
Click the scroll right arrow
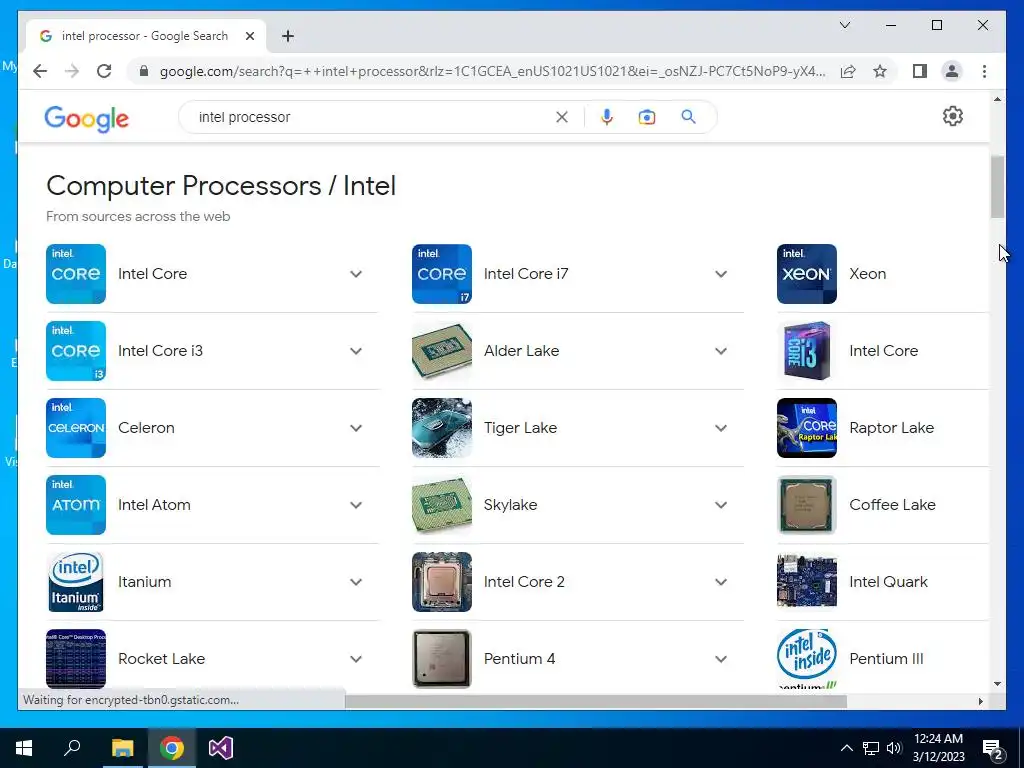click(980, 701)
